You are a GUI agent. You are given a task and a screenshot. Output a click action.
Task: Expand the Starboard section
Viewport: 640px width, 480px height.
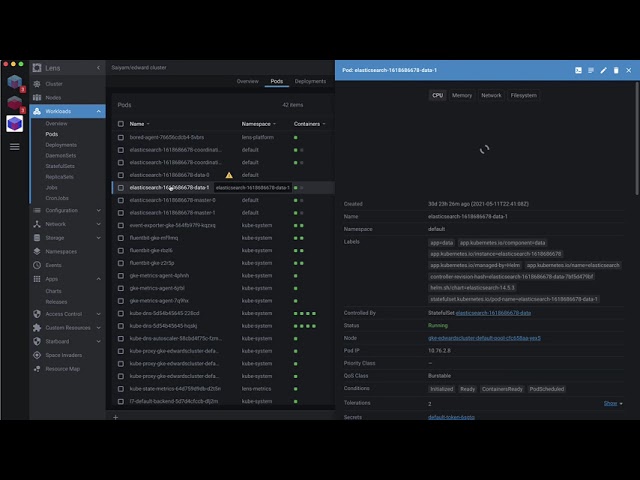98,342
